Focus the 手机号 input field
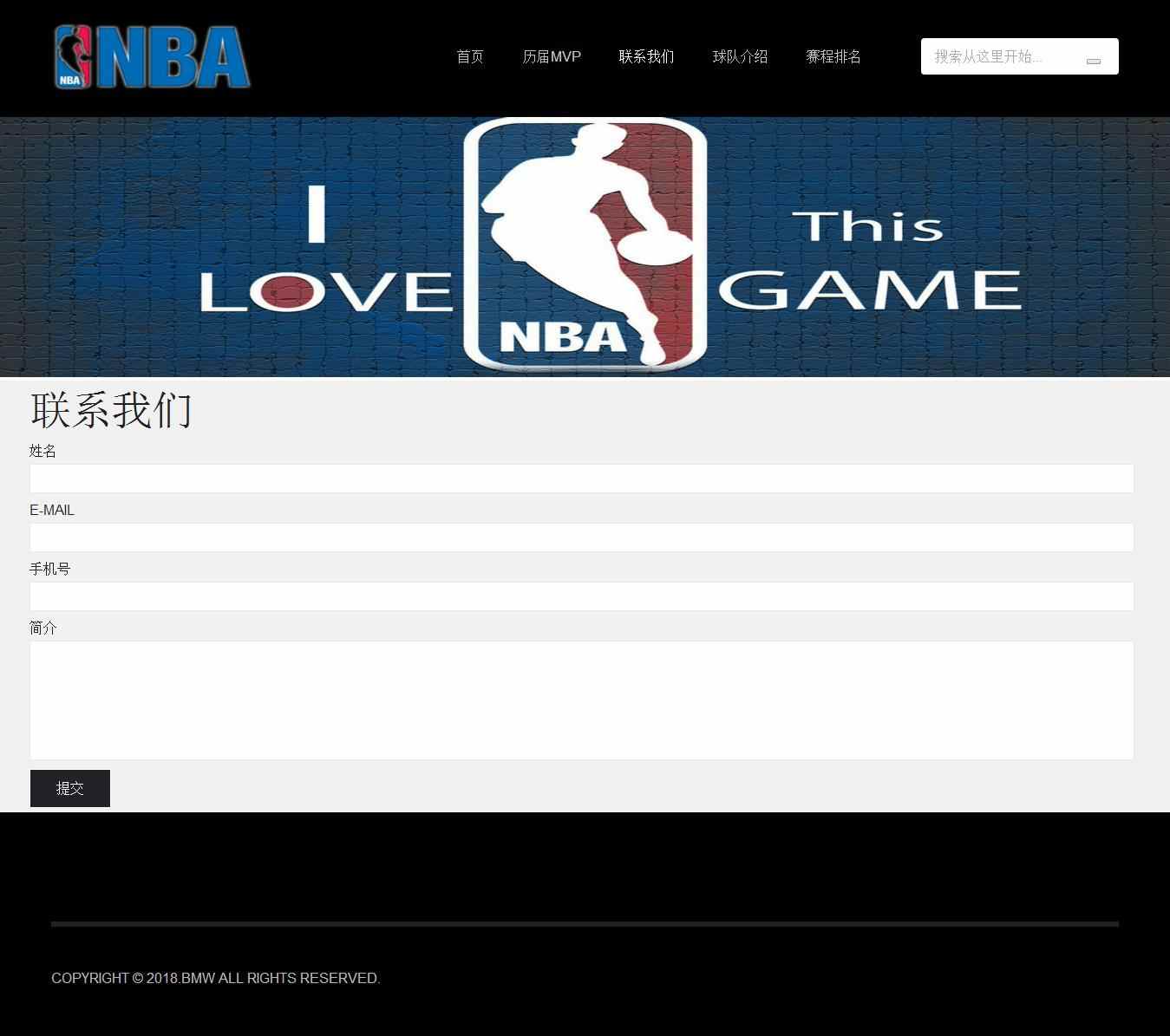The image size is (1170, 1036). [582, 596]
